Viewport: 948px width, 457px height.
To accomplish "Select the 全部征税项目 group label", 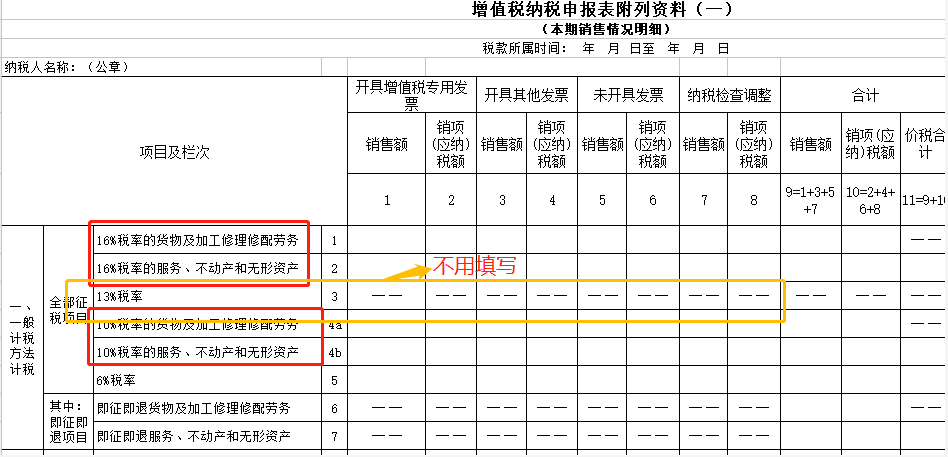I will click(68, 309).
